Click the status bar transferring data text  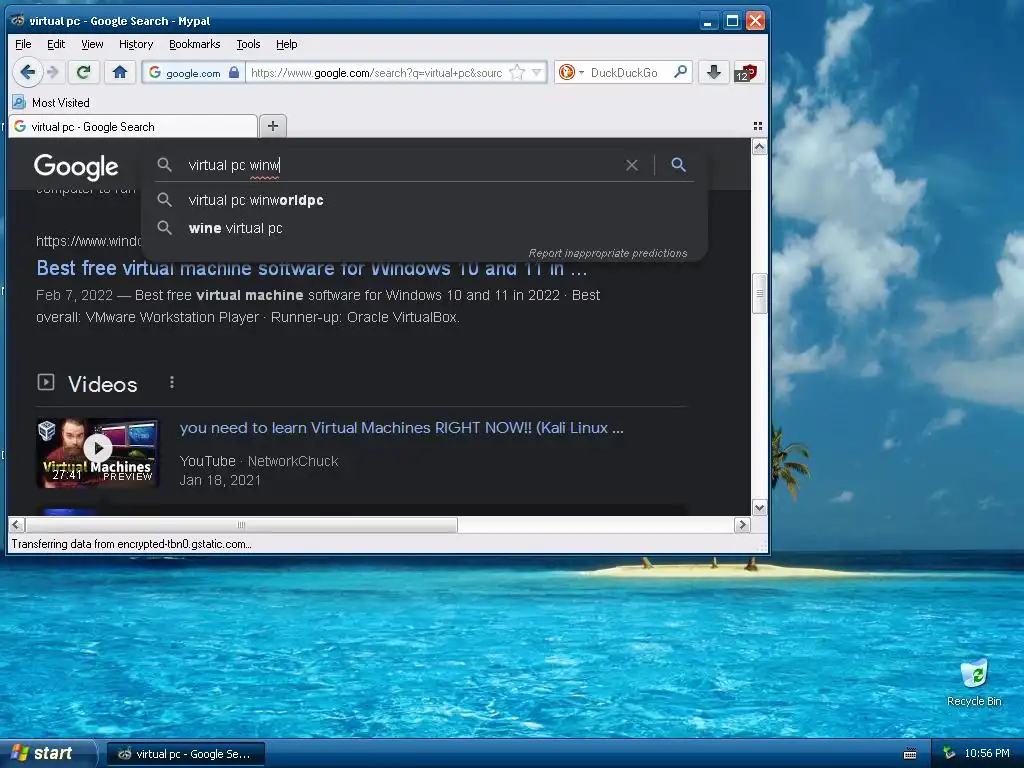click(x=131, y=543)
